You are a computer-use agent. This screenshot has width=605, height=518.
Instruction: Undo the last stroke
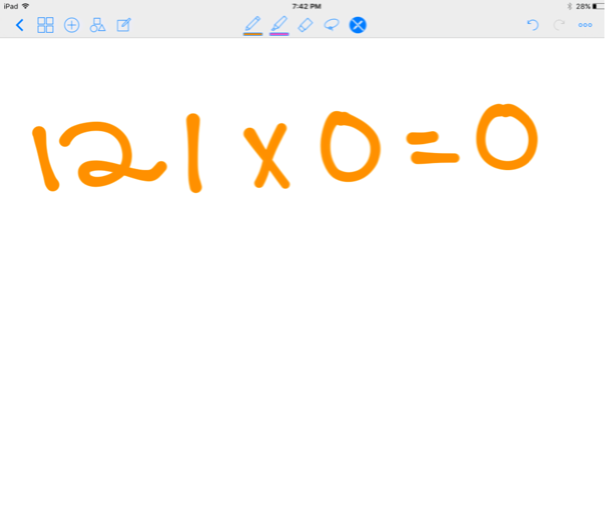tap(533, 25)
